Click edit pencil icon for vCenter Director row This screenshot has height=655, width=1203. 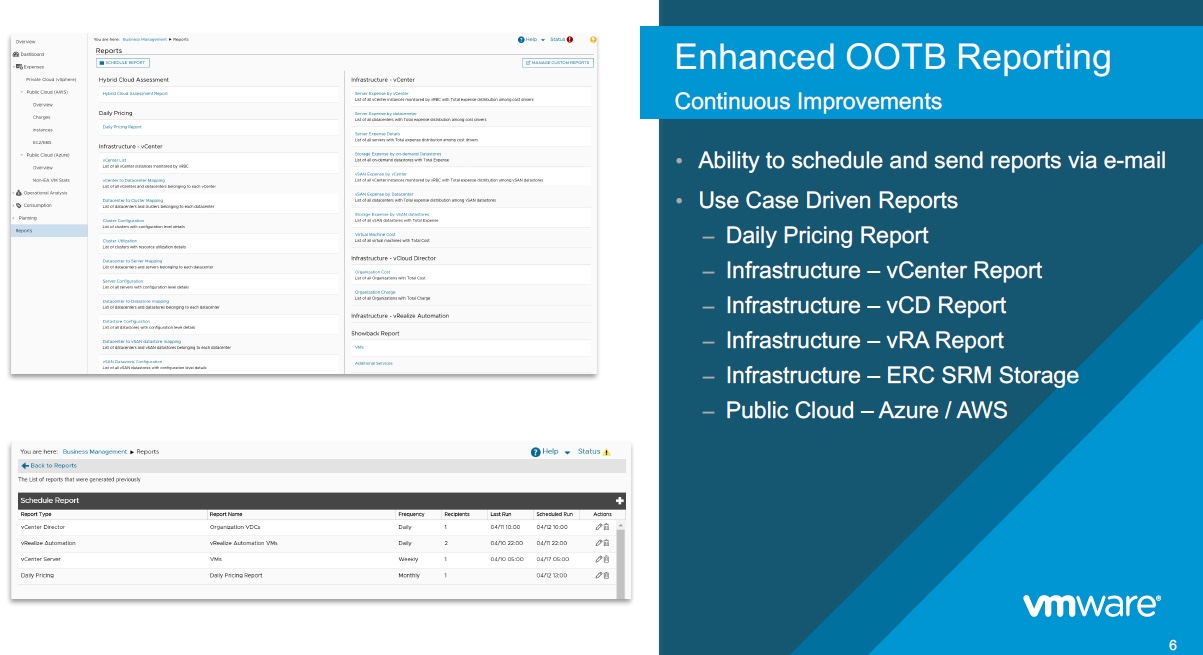tap(598, 526)
